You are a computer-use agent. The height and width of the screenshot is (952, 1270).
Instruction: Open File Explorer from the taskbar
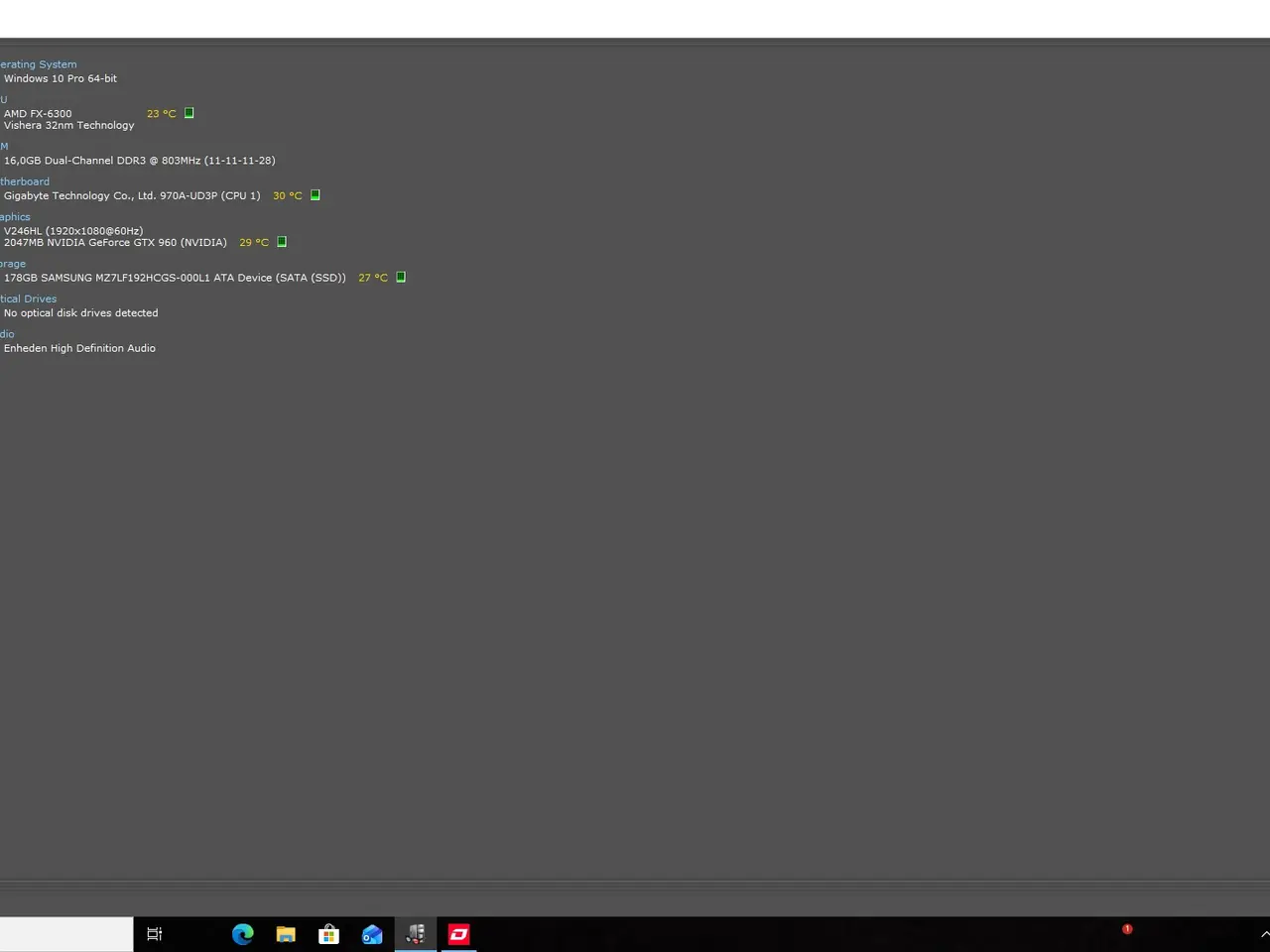click(286, 934)
